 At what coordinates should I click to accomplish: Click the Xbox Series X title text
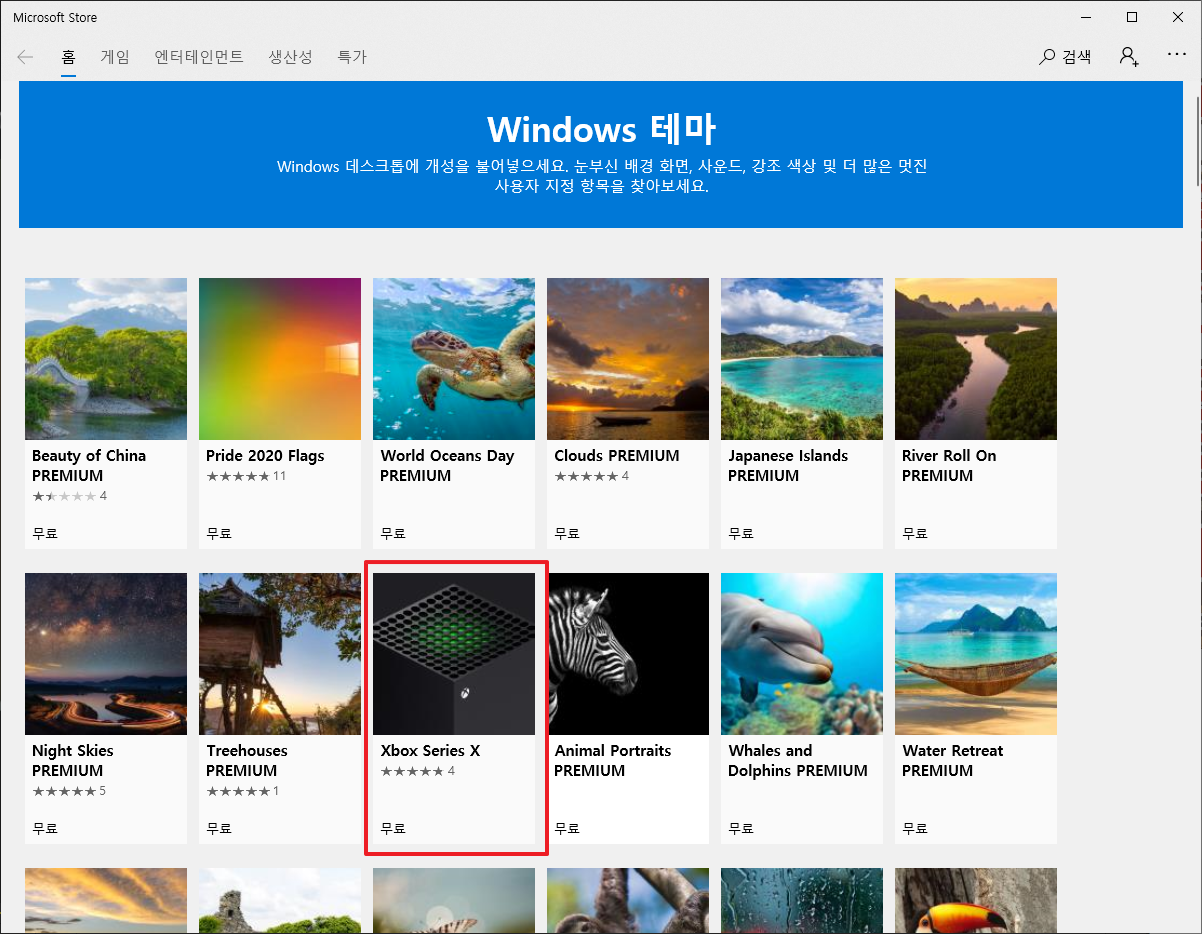pos(430,751)
